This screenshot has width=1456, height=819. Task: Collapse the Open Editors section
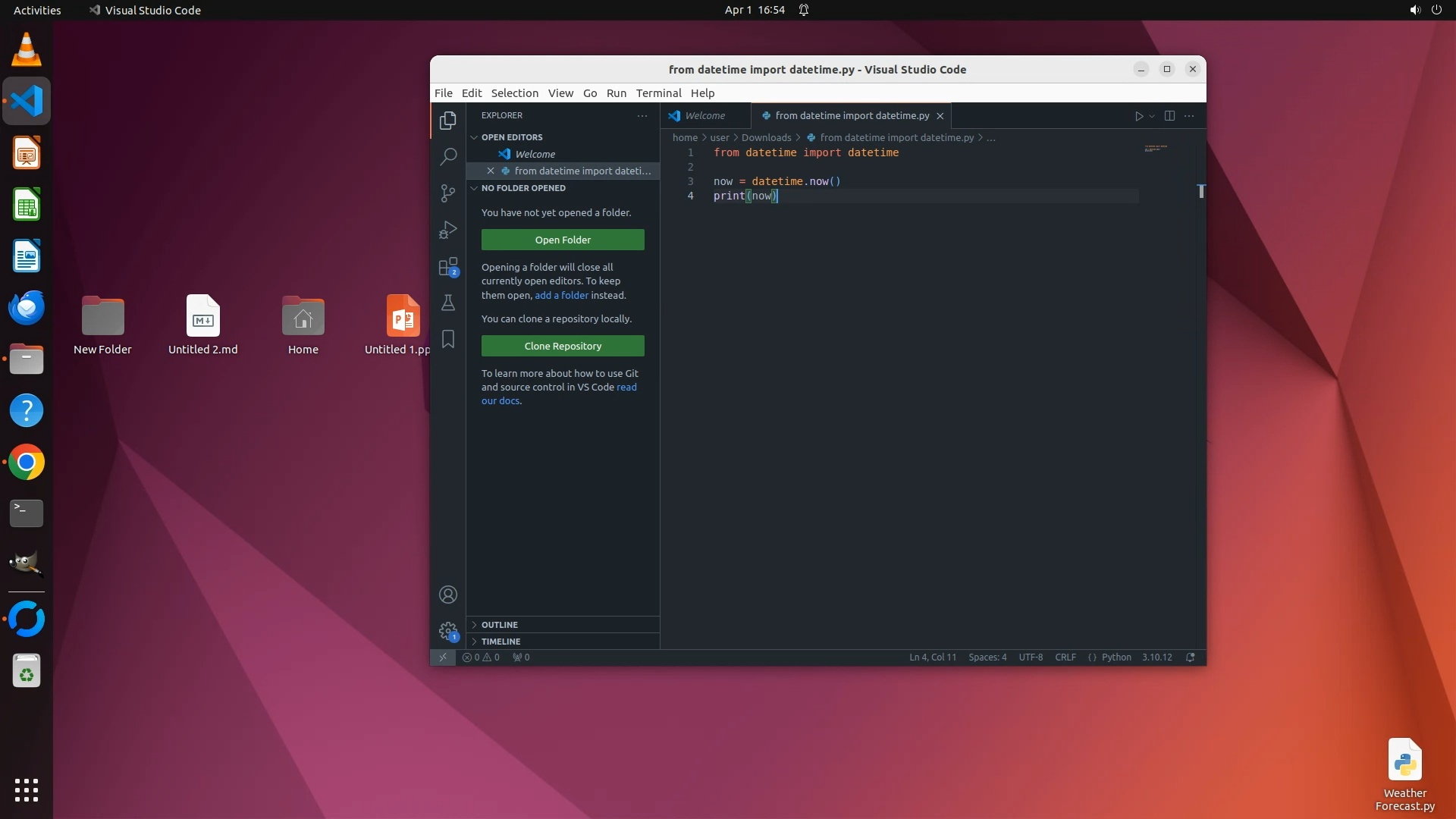pyautogui.click(x=511, y=137)
